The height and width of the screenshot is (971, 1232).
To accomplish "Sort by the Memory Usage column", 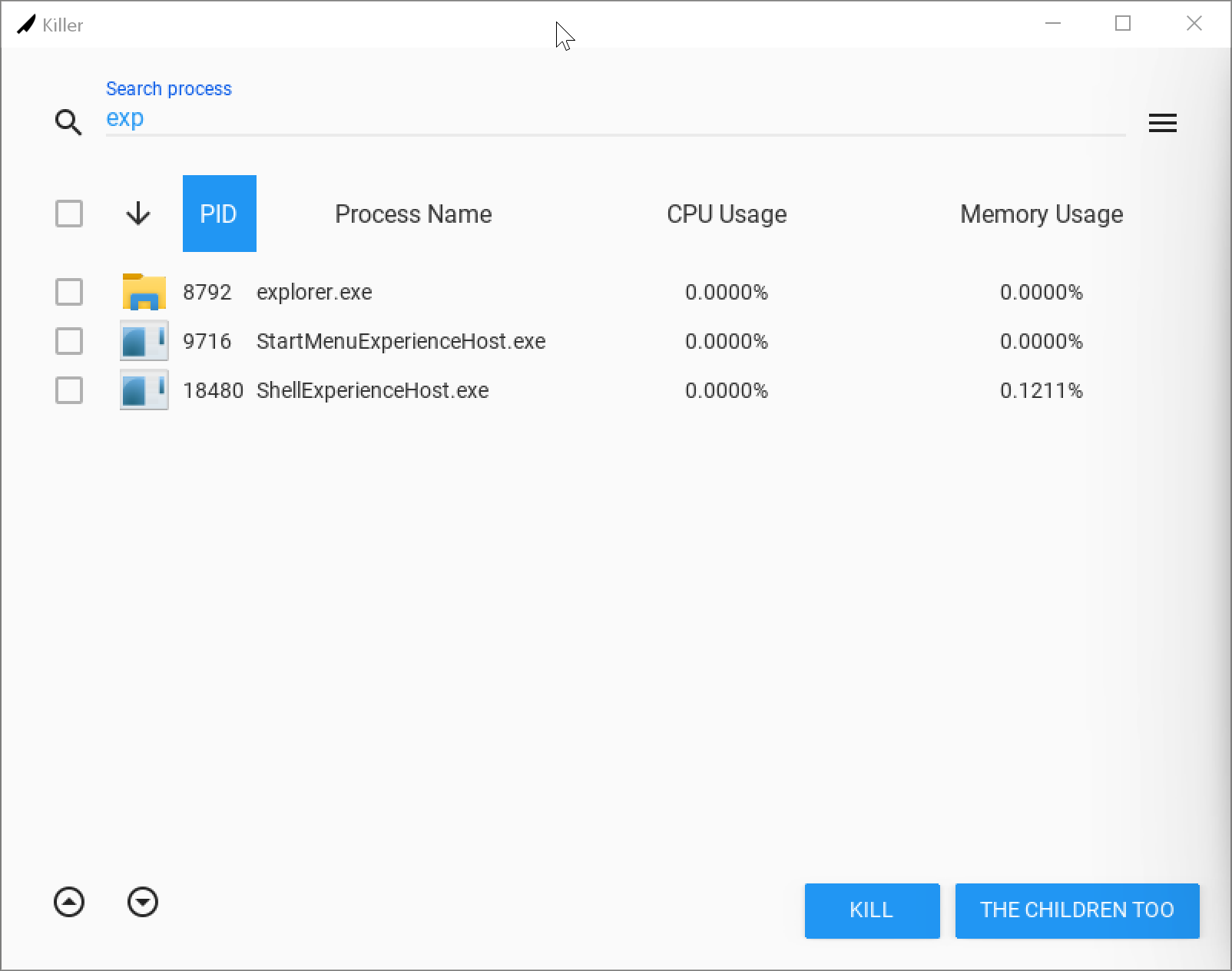I will (x=1042, y=214).
